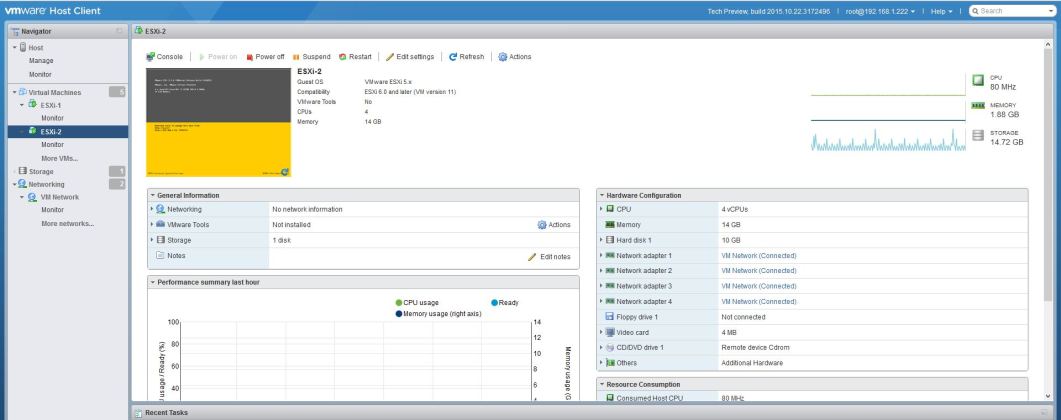Collapse the Host tree node
The height and width of the screenshot is (420, 1061).
[14, 48]
